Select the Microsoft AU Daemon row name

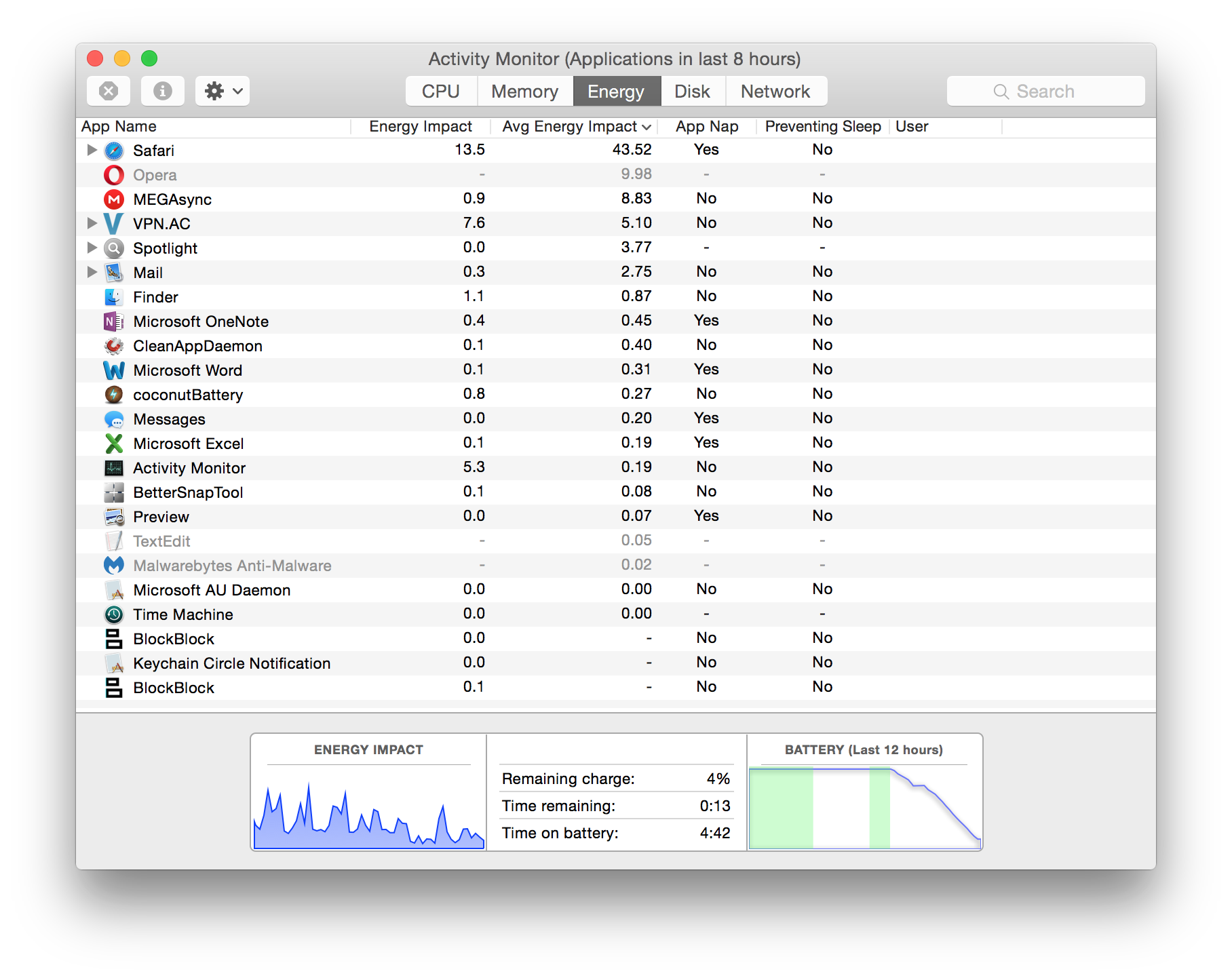pyautogui.click(x=212, y=590)
